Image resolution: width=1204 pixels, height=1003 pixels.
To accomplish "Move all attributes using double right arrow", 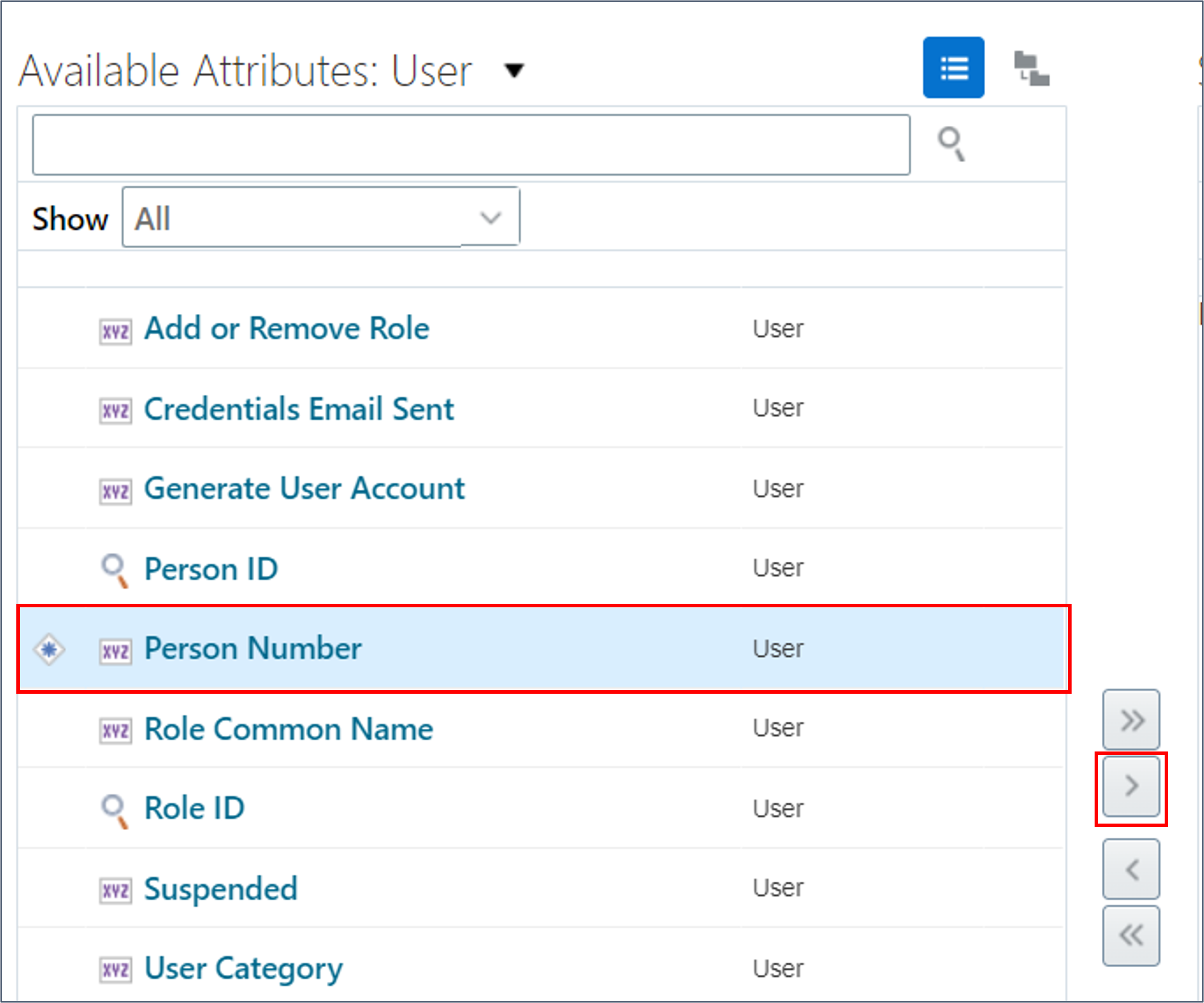I will 1130,720.
